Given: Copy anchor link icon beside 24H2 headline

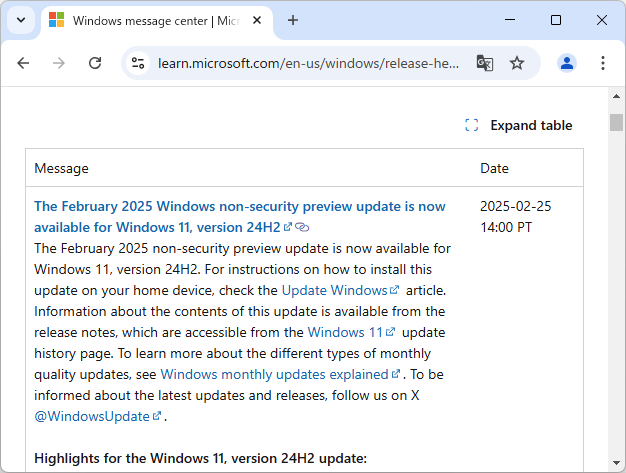Looking at the screenshot, I should [x=302, y=227].
